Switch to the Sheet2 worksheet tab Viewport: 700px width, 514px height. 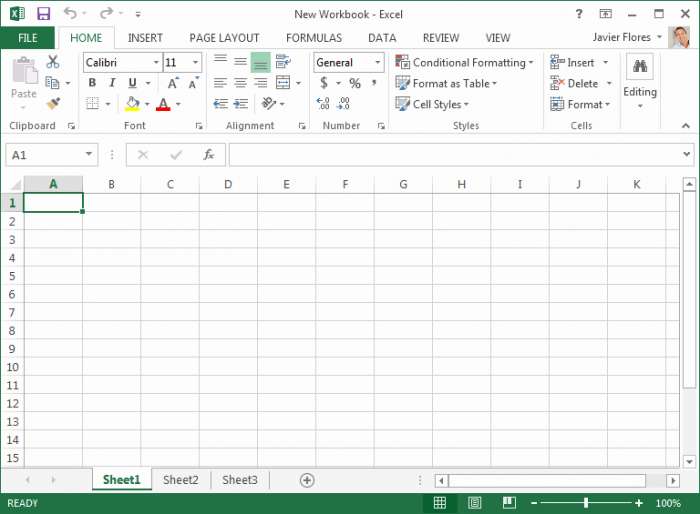point(181,480)
